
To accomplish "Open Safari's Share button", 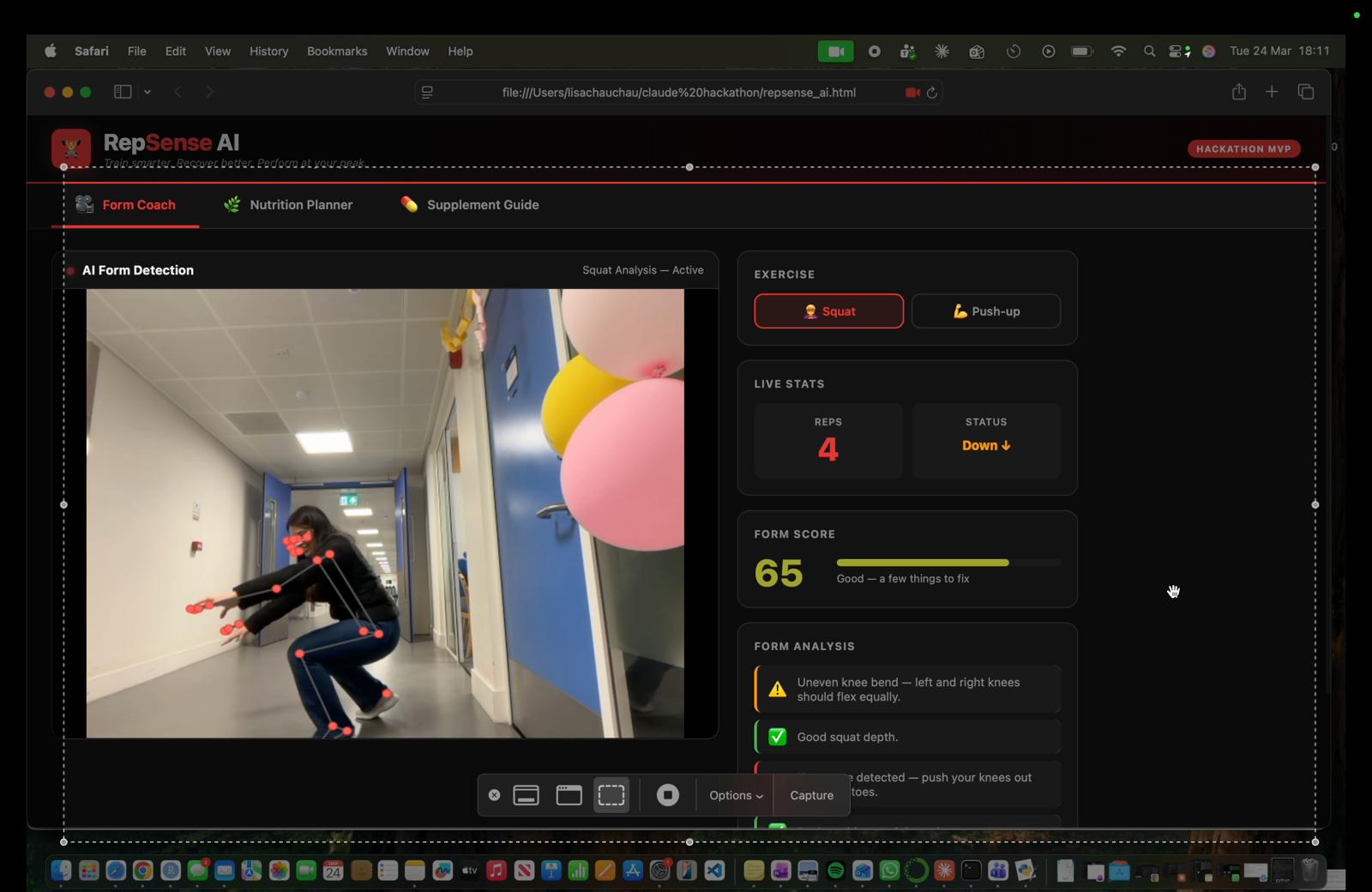I will [1239, 92].
